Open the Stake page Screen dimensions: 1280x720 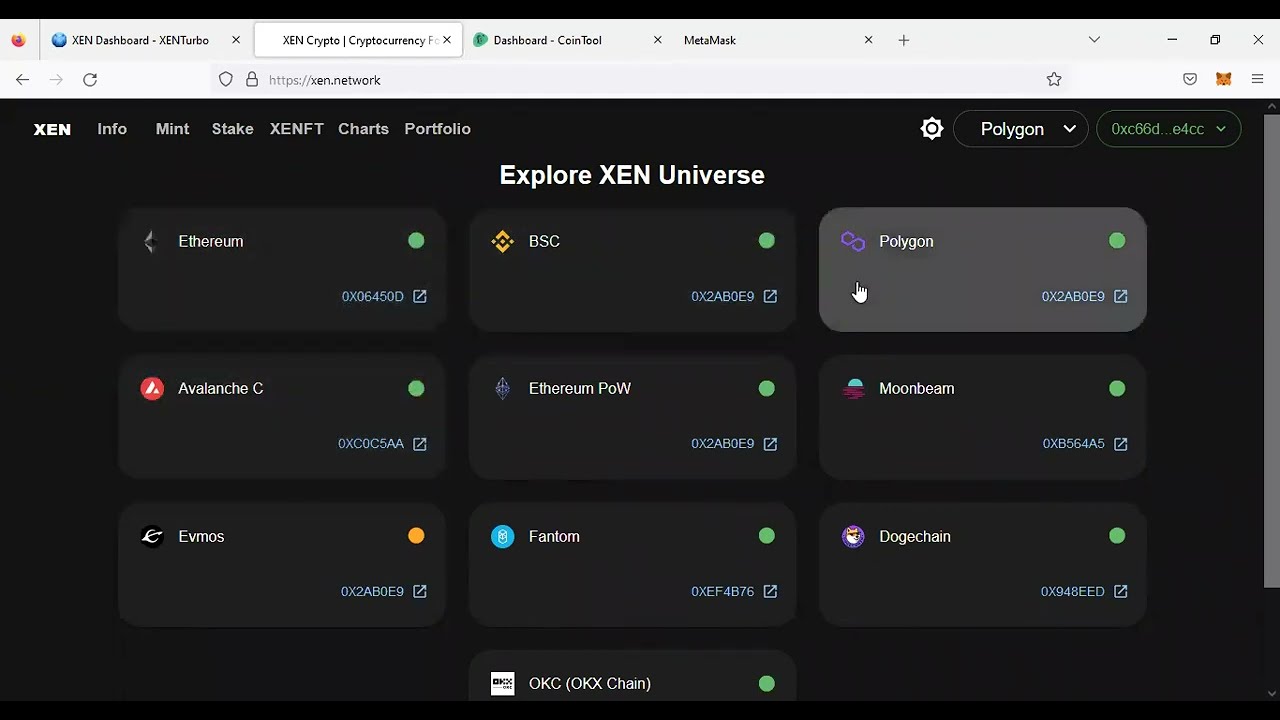click(232, 129)
